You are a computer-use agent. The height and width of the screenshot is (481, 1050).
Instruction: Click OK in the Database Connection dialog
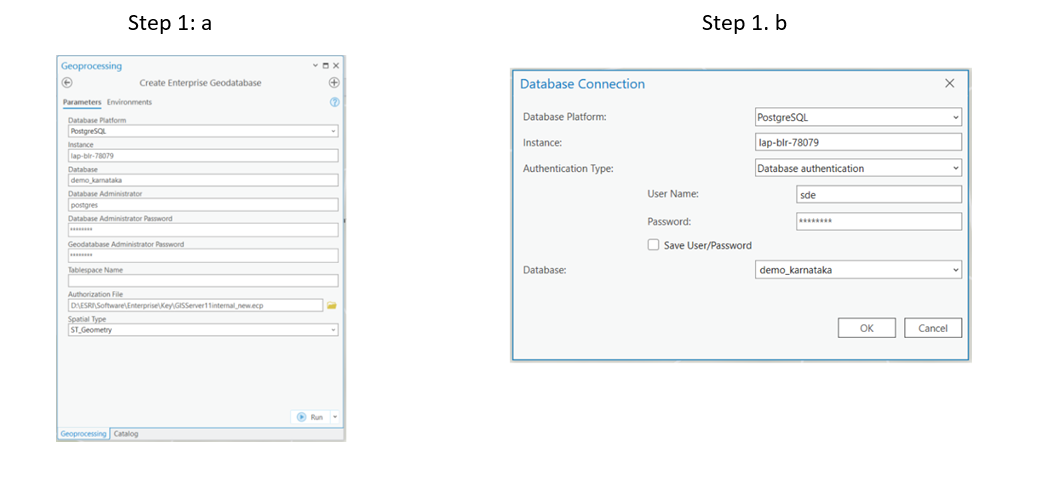click(x=867, y=328)
